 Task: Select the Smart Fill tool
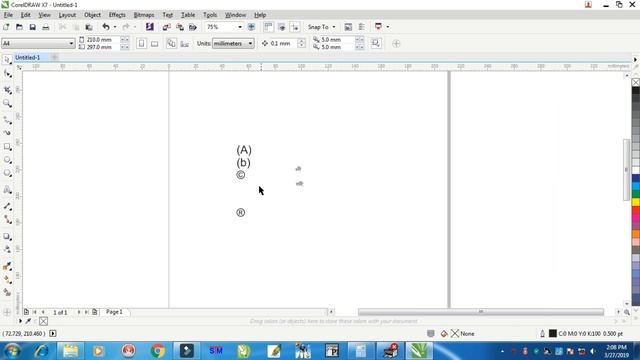tap(7, 292)
